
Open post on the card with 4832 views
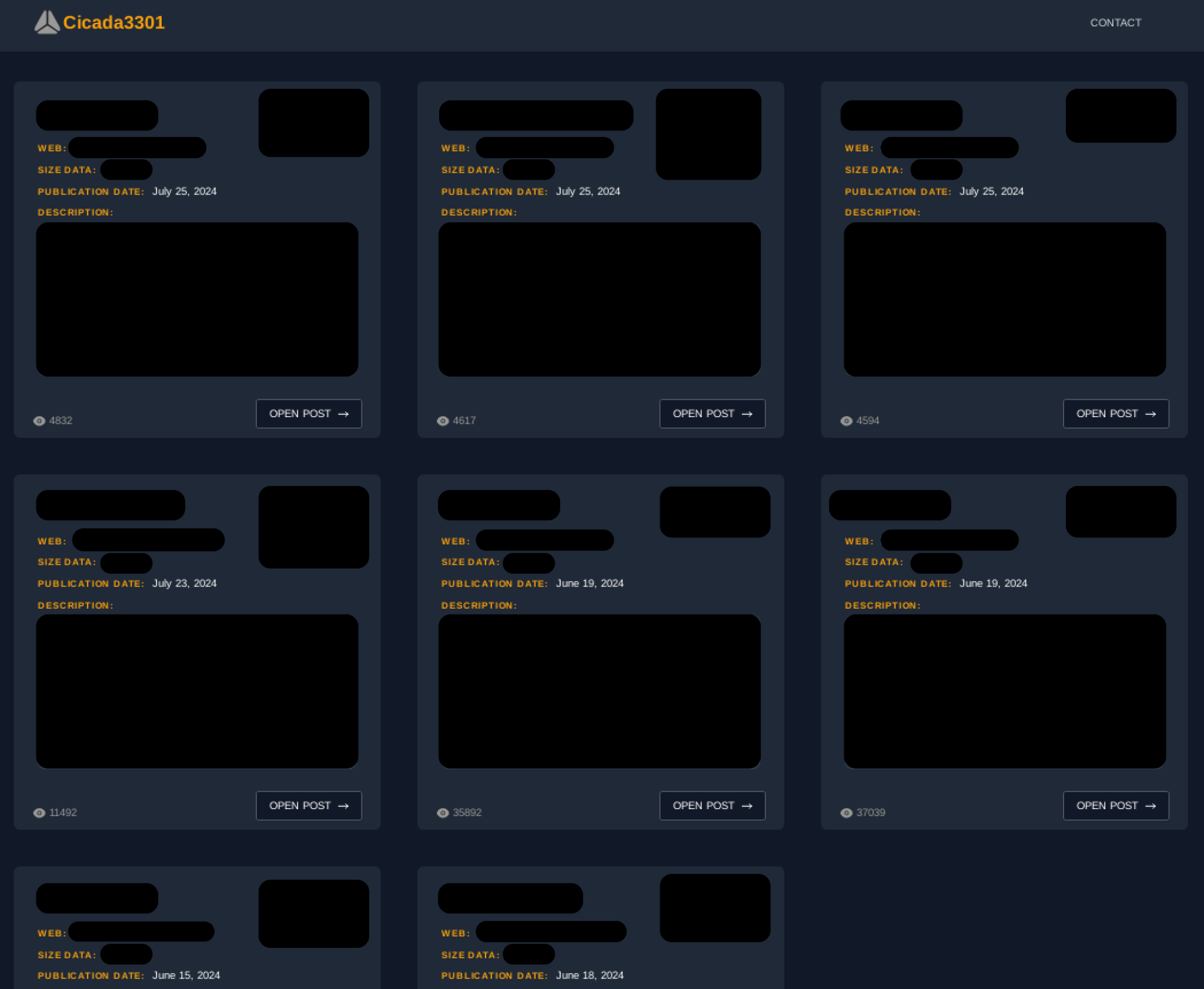[x=308, y=414]
